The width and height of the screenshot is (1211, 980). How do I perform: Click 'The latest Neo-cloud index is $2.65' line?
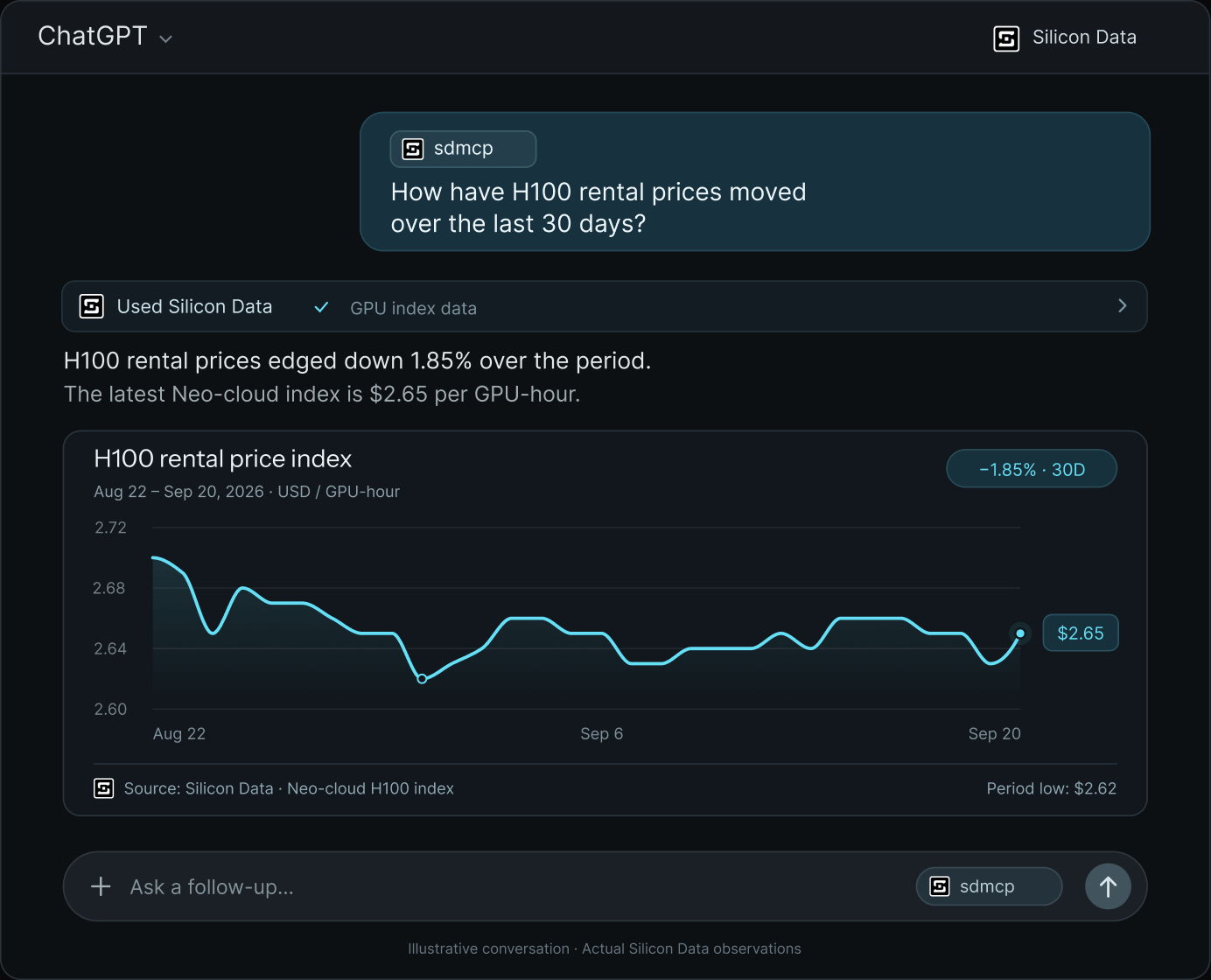[322, 395]
